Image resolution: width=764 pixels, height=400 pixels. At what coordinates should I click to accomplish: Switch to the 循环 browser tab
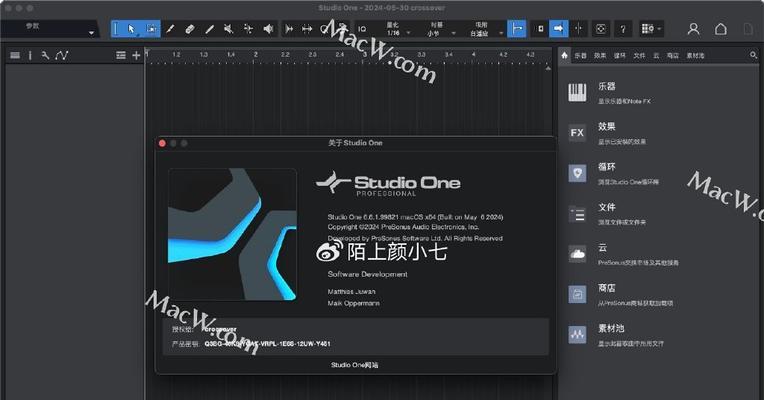(x=620, y=56)
